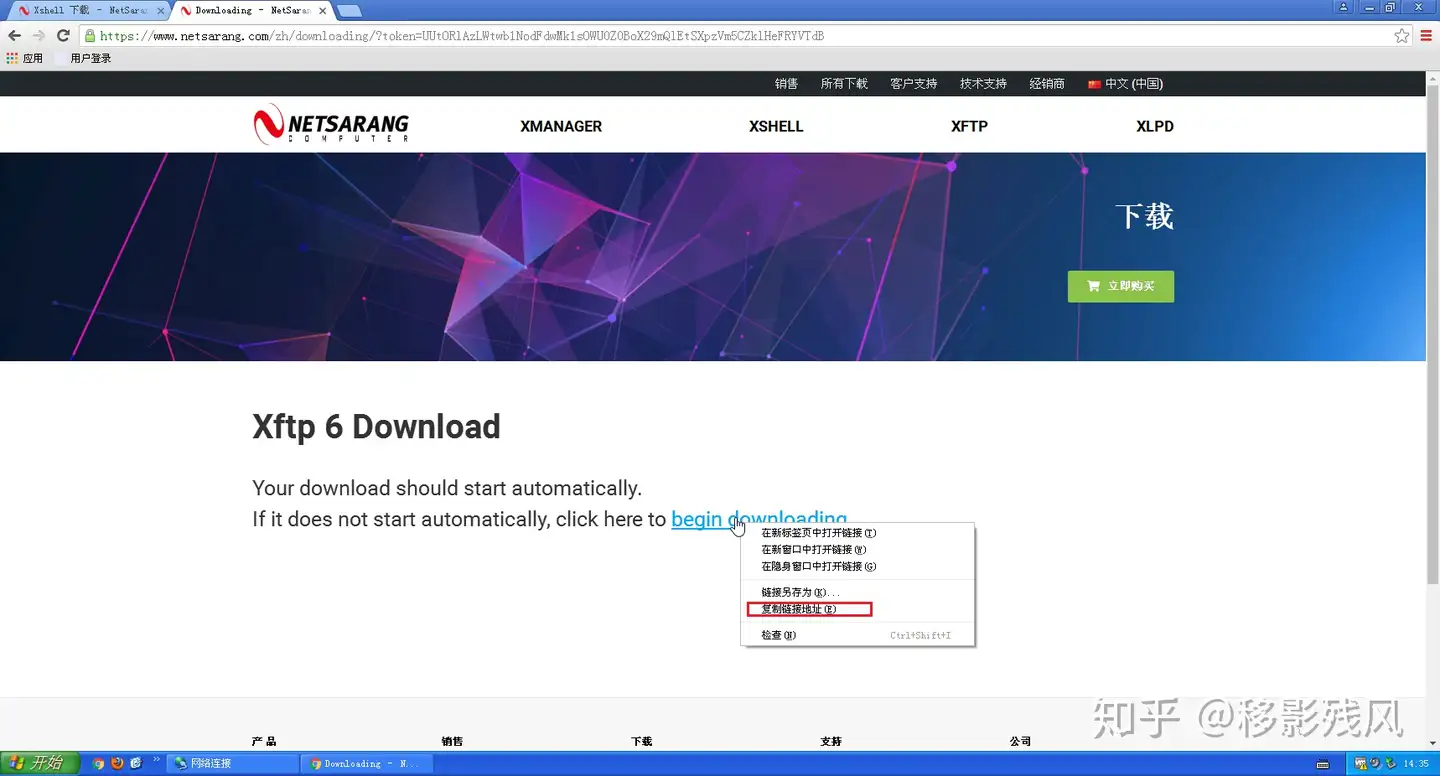Go back with the browser back arrow

14,35
